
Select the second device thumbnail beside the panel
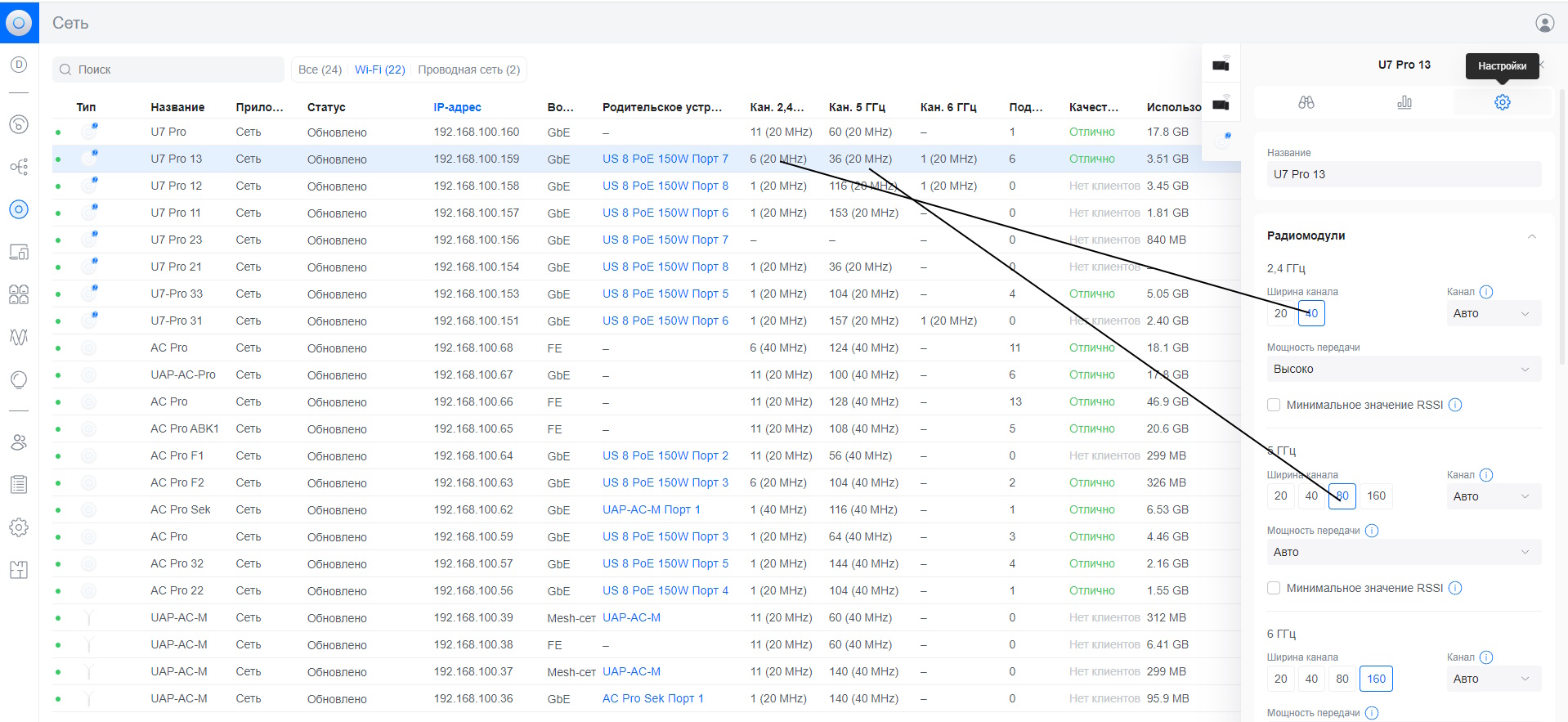[x=1221, y=104]
